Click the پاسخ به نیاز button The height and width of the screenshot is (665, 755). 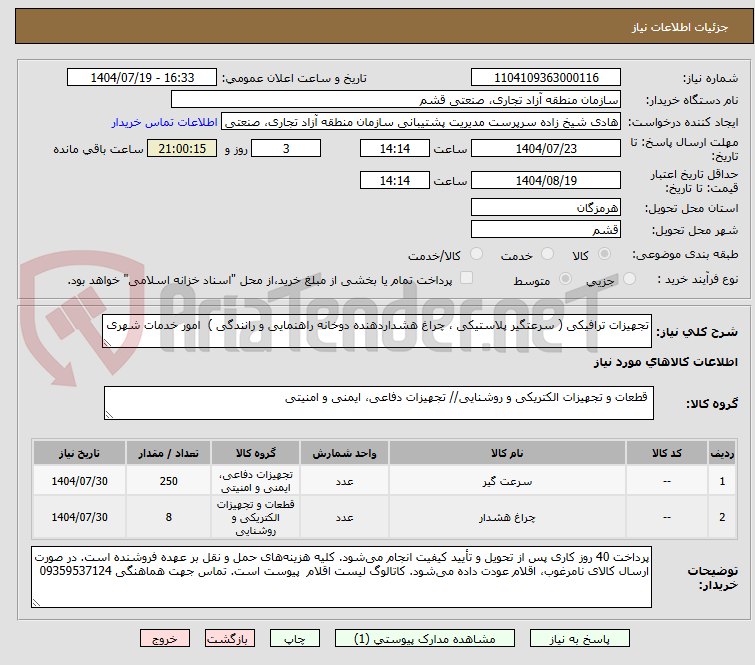tap(580, 639)
